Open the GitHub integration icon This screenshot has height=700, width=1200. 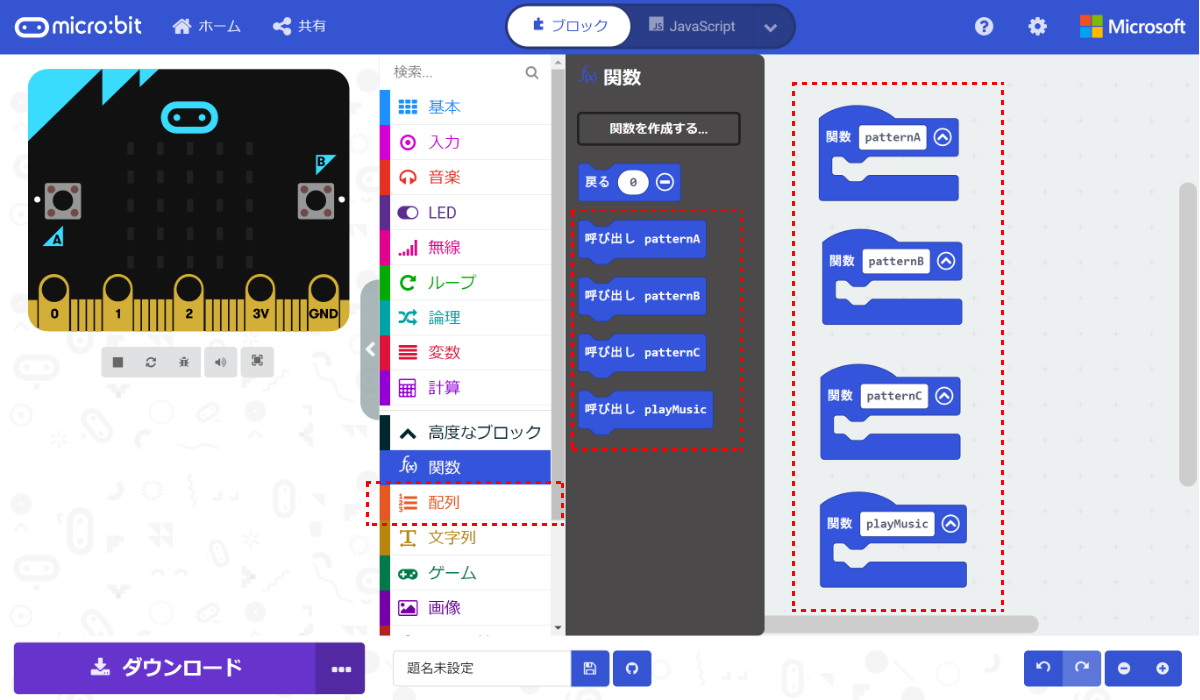click(x=631, y=668)
